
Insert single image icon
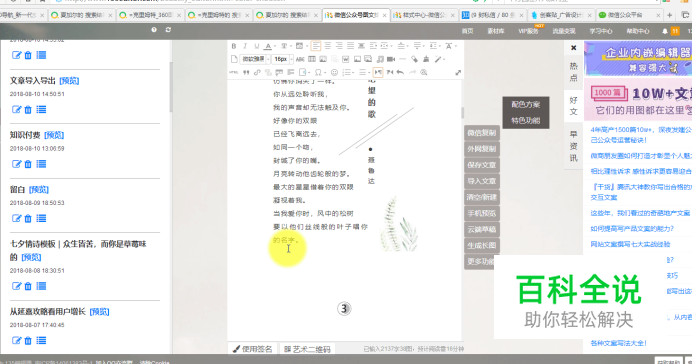pos(357,59)
